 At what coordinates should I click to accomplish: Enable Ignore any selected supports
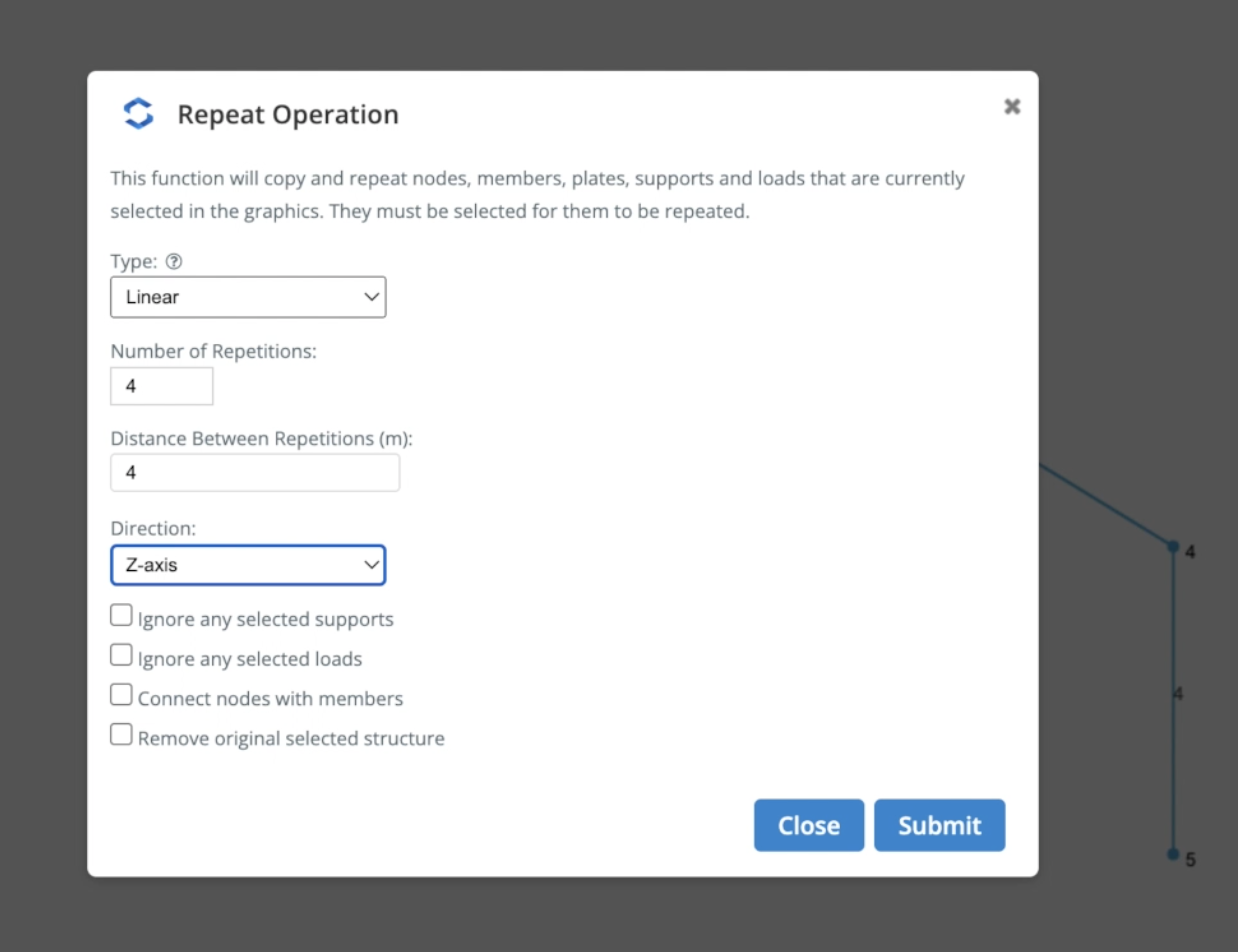[x=121, y=616]
